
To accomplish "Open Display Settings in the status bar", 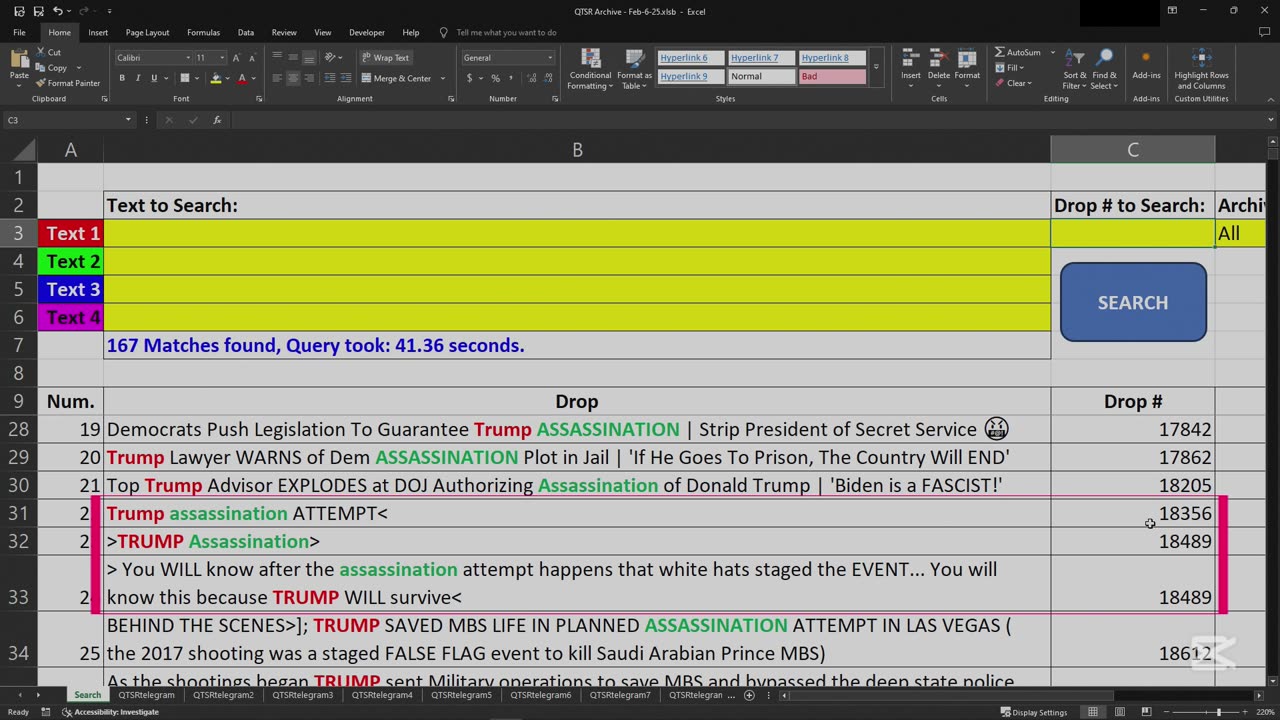I will 1033,712.
